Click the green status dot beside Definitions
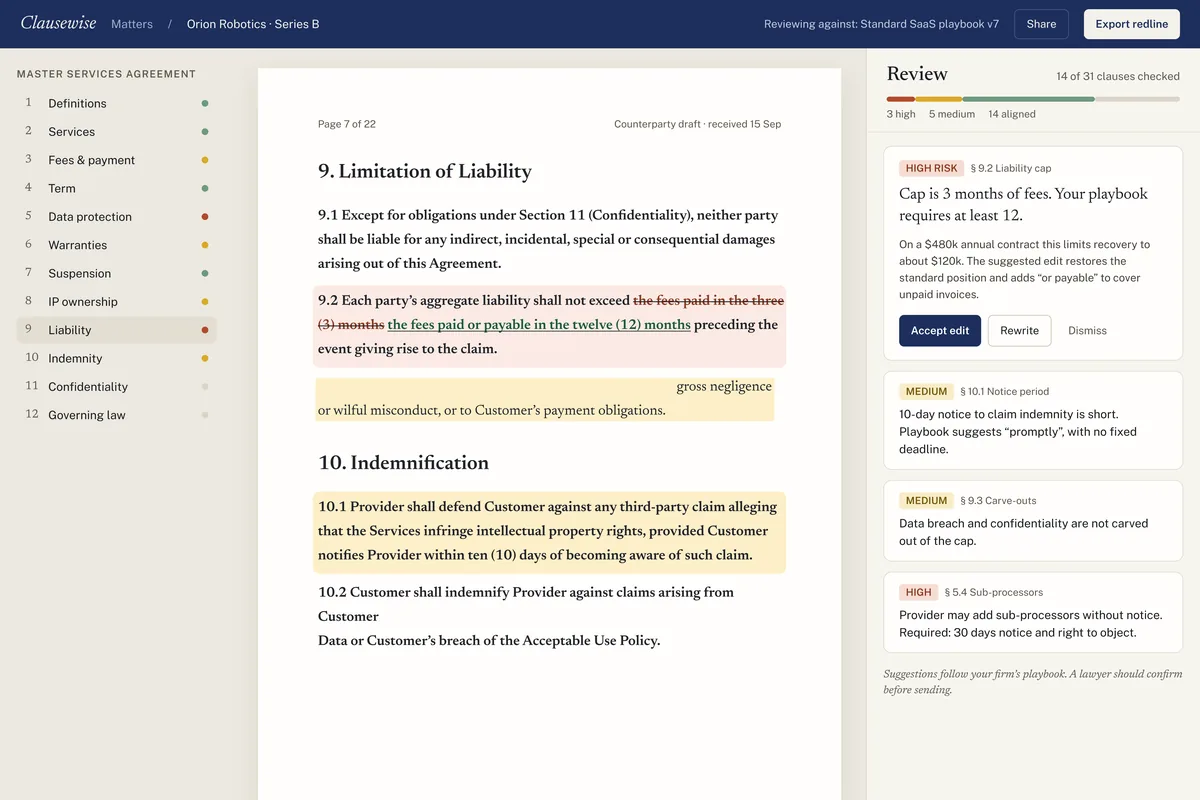 tap(205, 103)
